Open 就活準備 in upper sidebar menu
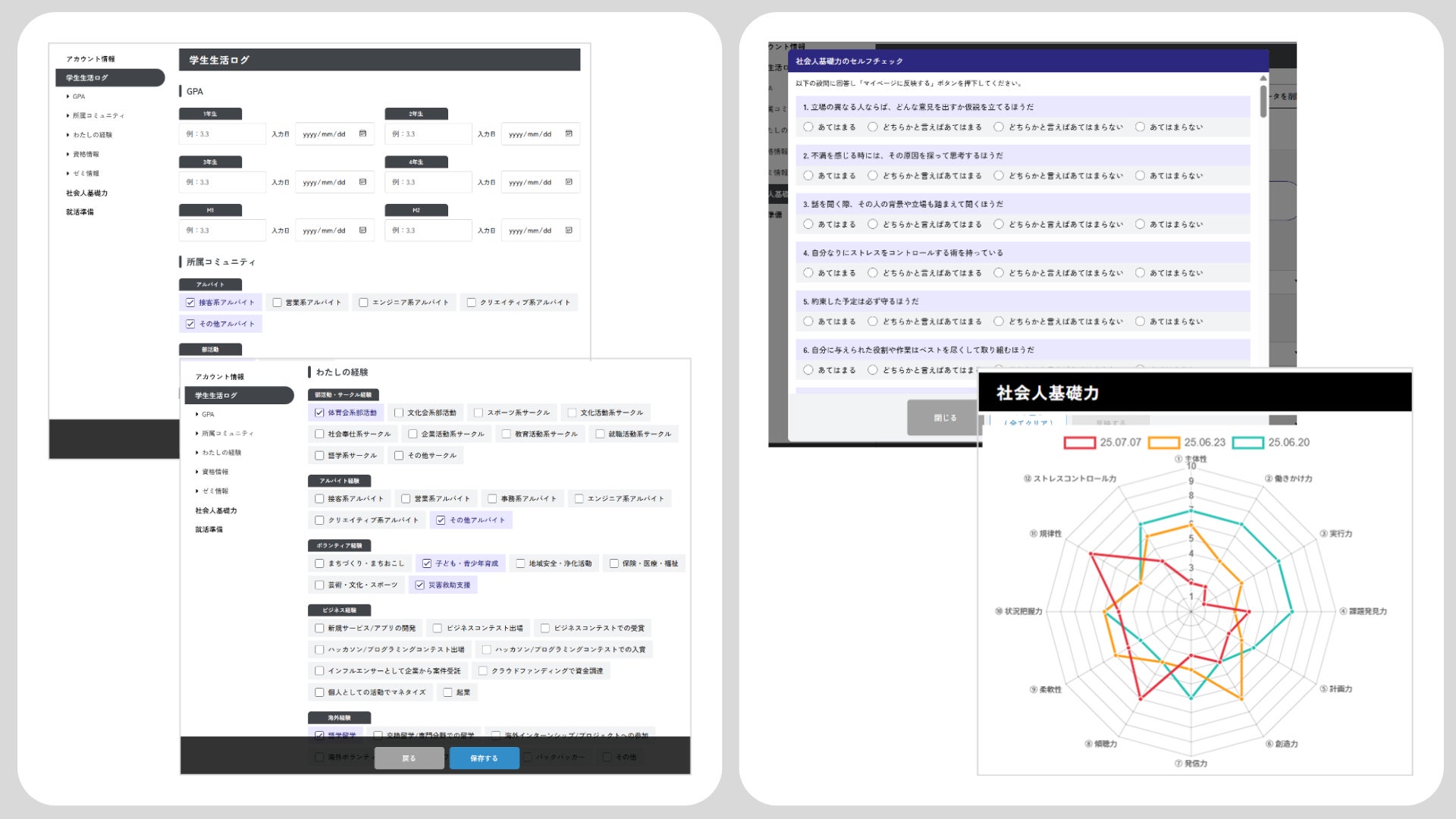Viewport: 1456px width, 819px height. [80, 212]
